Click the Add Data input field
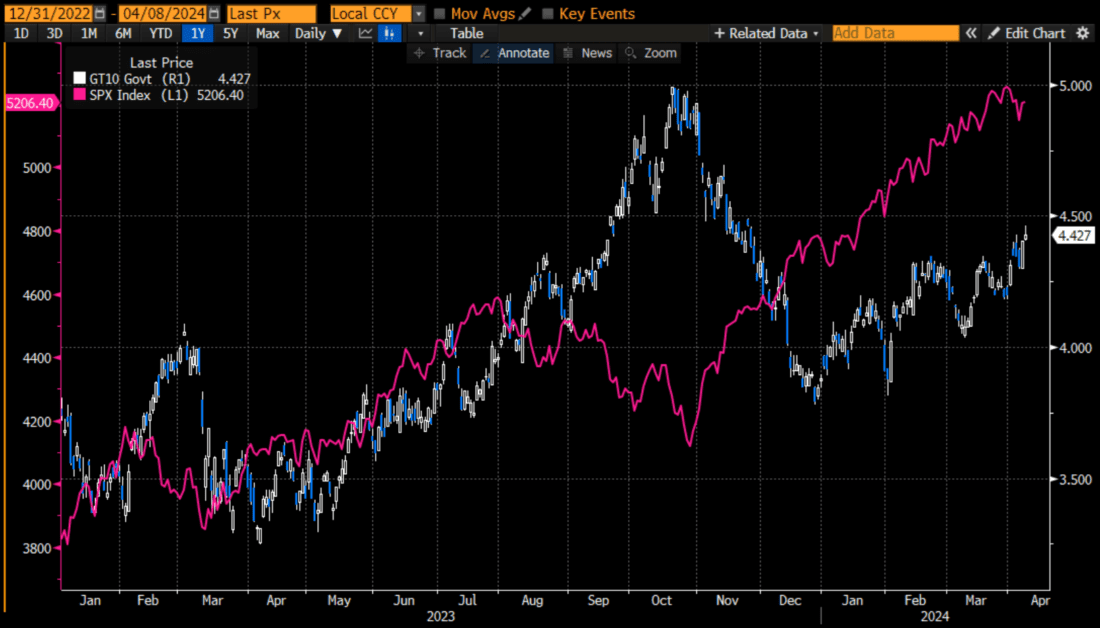1100x628 pixels. 895,33
